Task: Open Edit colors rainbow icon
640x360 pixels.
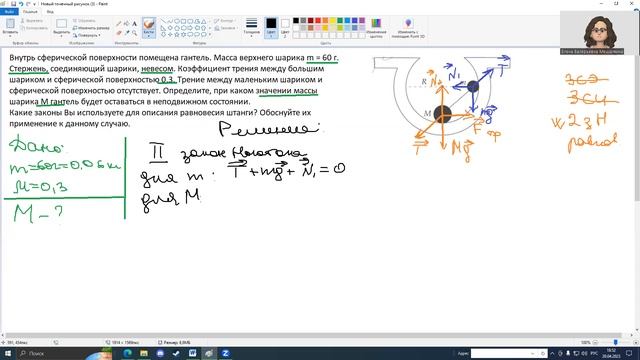Action: pyautogui.click(x=376, y=28)
